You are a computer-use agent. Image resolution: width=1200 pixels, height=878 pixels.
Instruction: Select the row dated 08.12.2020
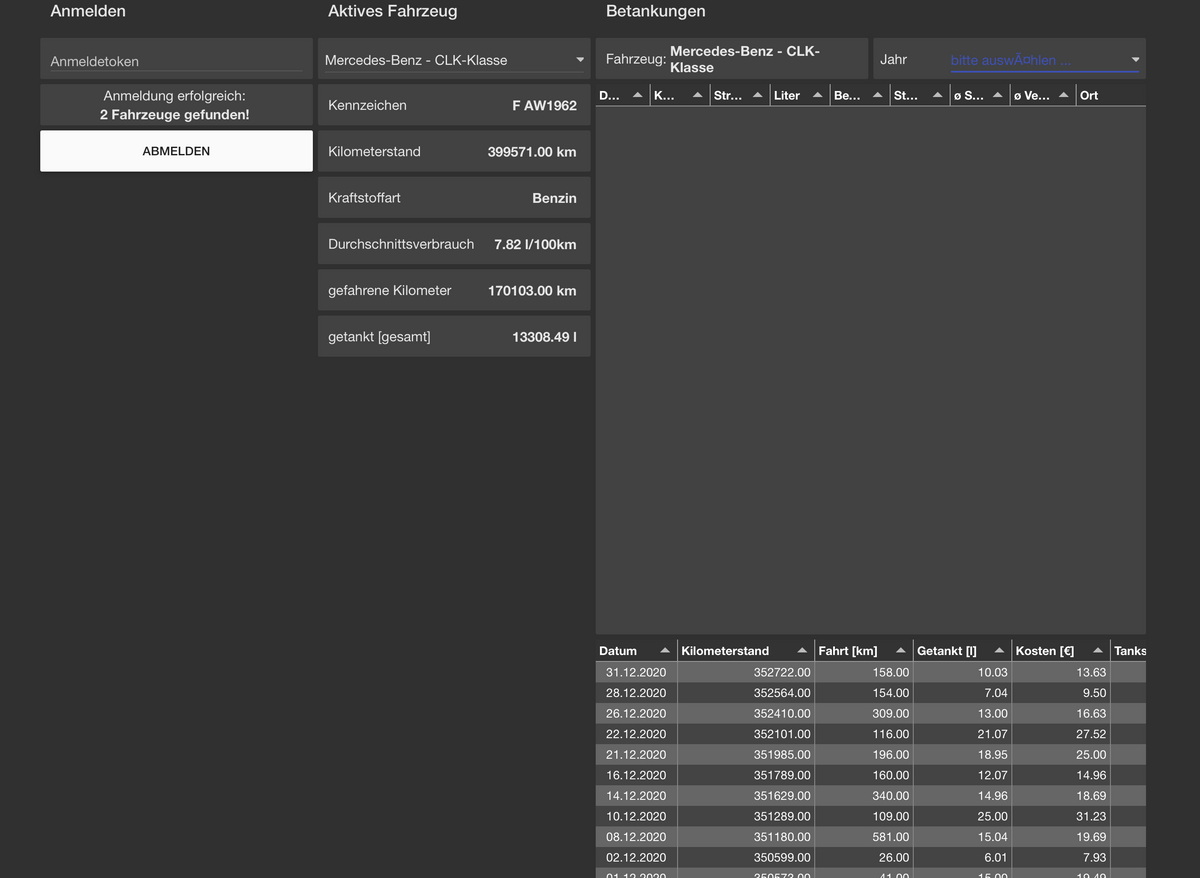(871, 837)
